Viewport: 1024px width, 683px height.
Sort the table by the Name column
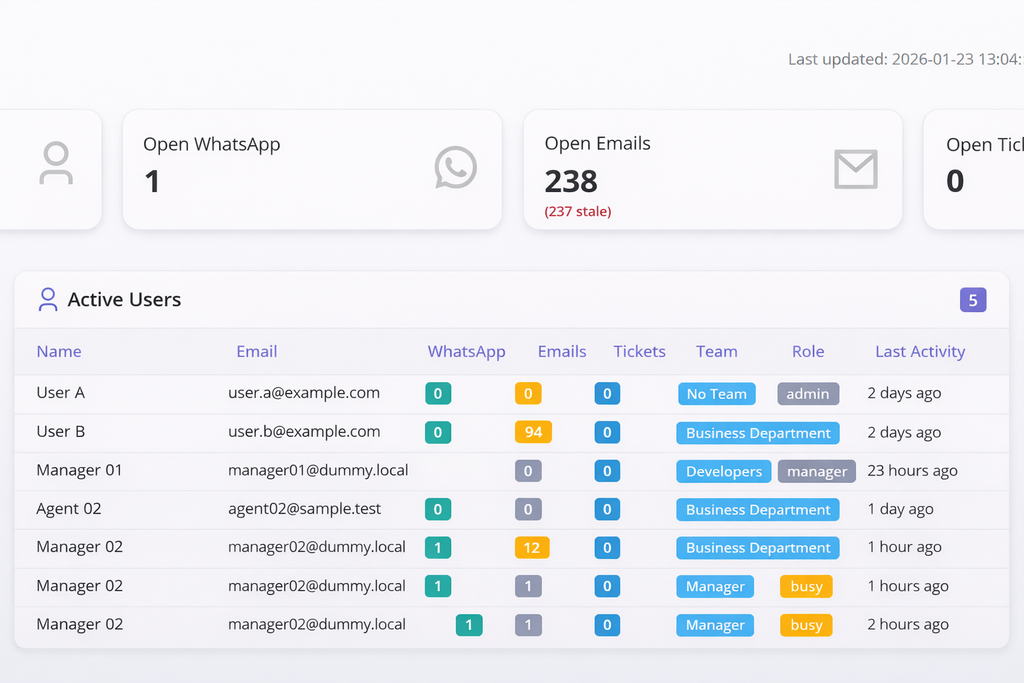click(58, 351)
